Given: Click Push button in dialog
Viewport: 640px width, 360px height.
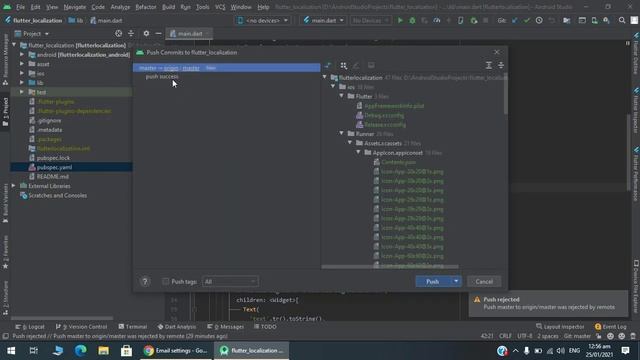Looking at the screenshot, I should [x=433, y=282].
